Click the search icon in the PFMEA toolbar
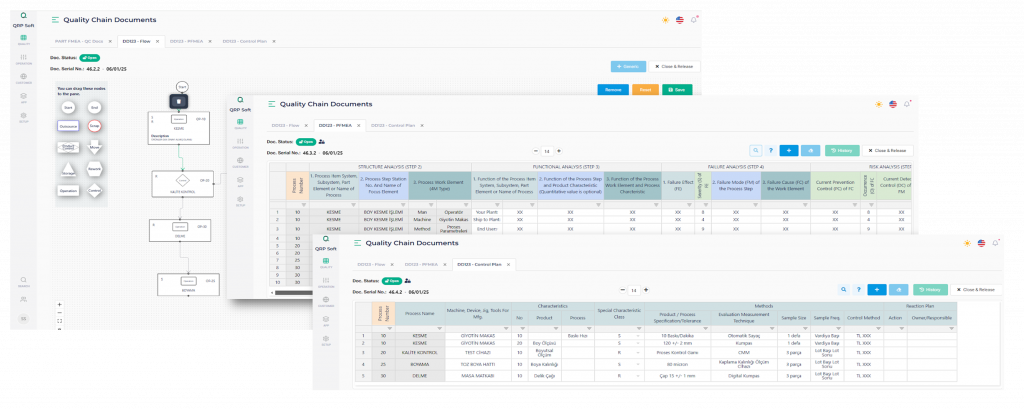Screen dimensions: 1024x410 [757, 150]
